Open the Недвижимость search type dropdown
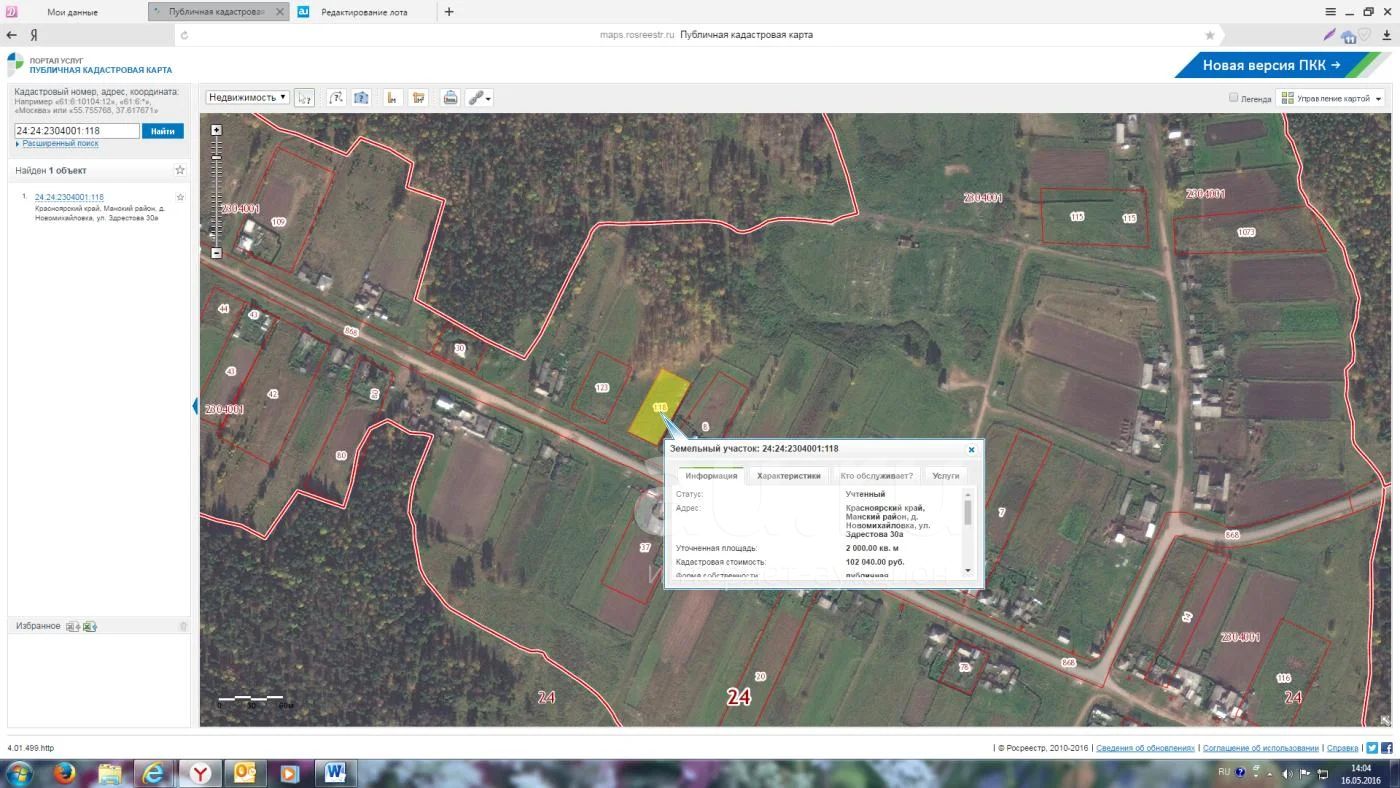1400x788 pixels. 247,97
